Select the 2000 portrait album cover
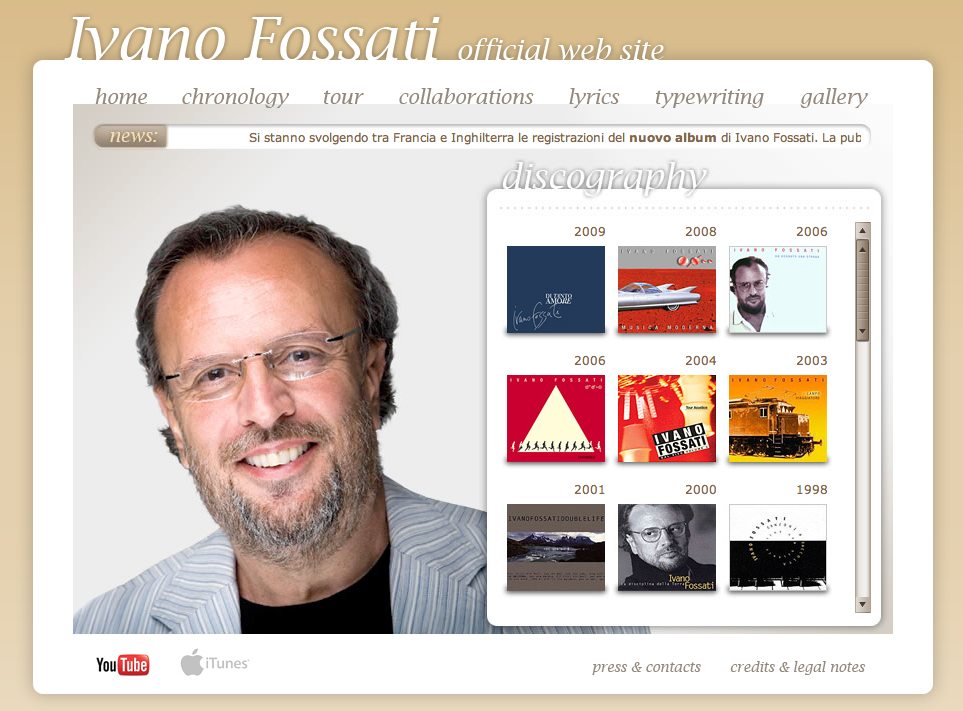This screenshot has width=963, height=711. coord(667,547)
